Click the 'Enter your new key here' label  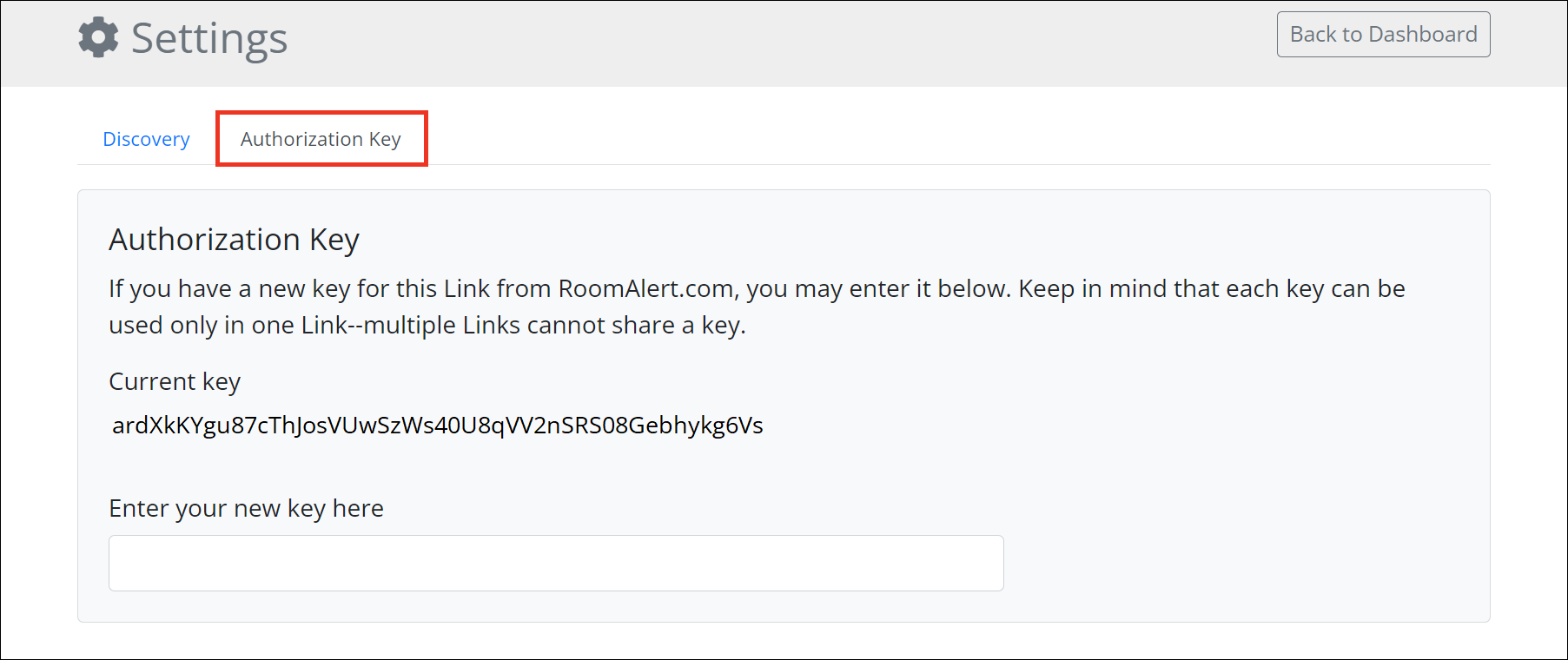pyautogui.click(x=246, y=509)
